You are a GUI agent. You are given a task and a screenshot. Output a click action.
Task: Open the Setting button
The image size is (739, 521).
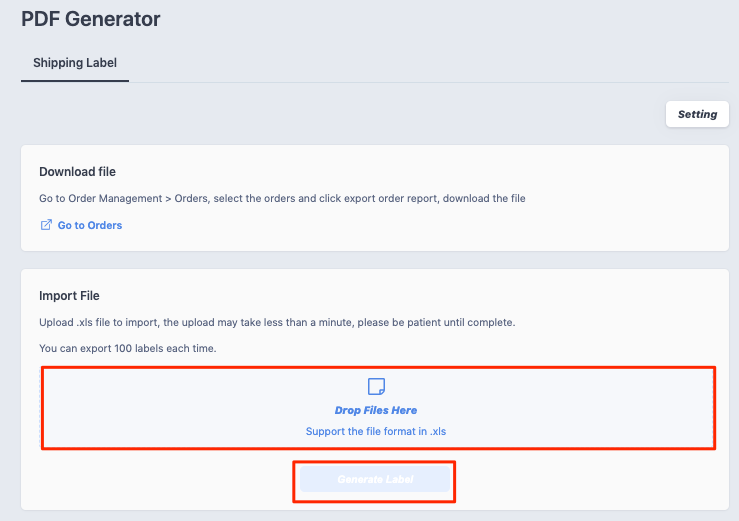[x=697, y=114]
